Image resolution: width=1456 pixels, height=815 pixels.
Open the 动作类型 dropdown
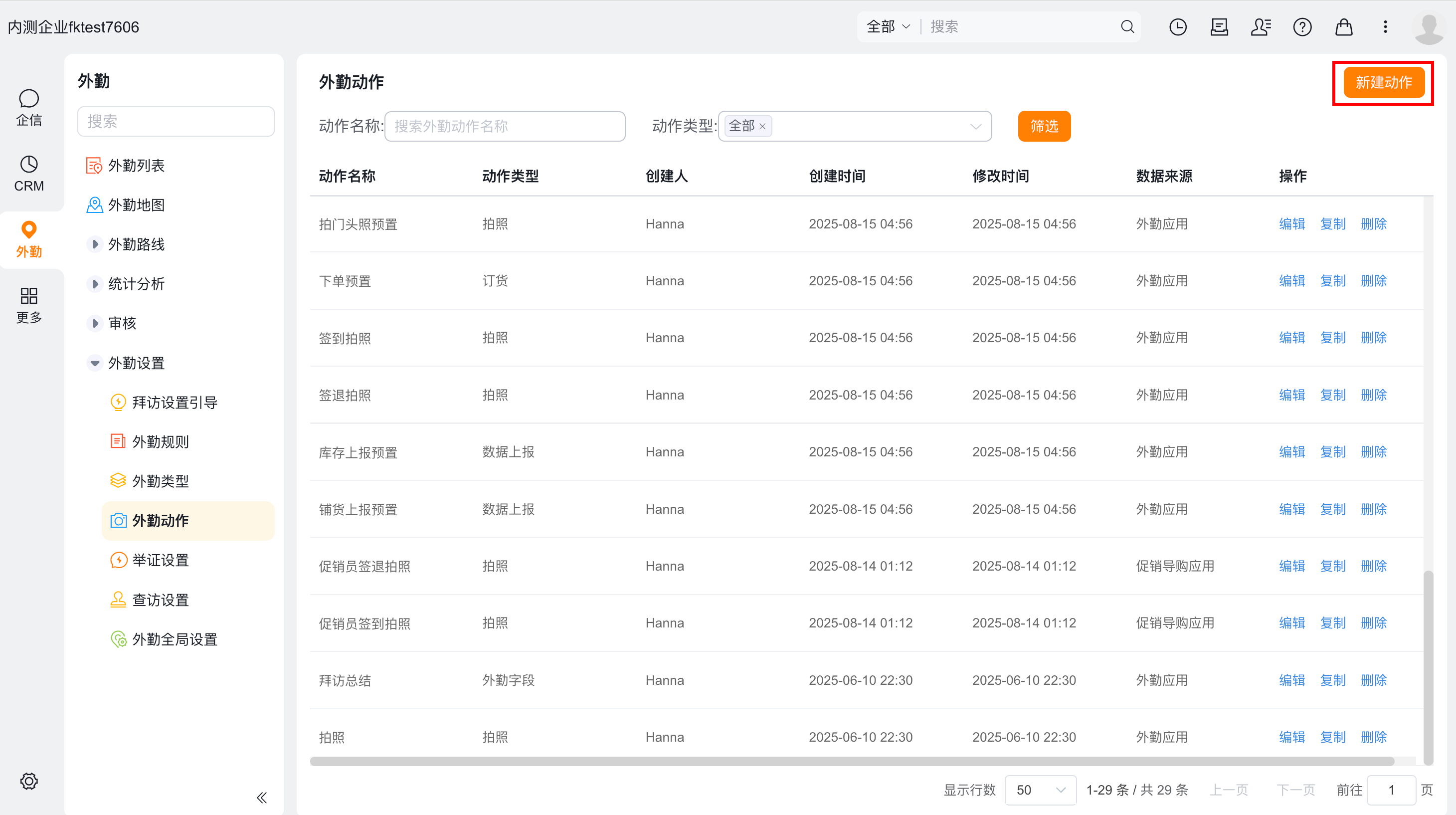point(855,126)
